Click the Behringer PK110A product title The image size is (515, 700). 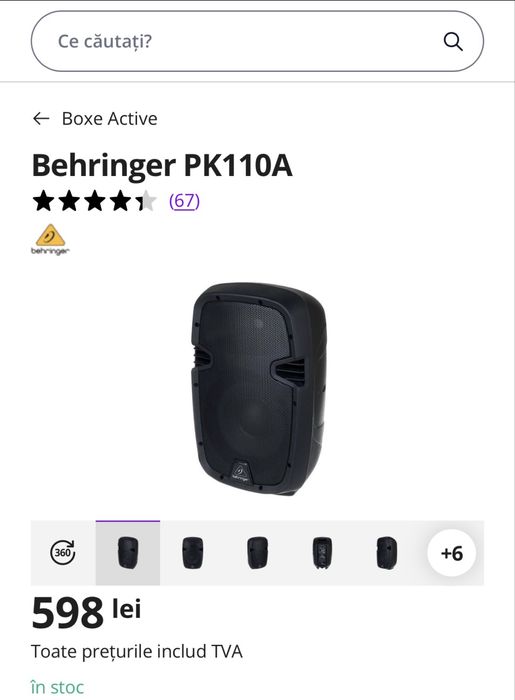tap(162, 165)
